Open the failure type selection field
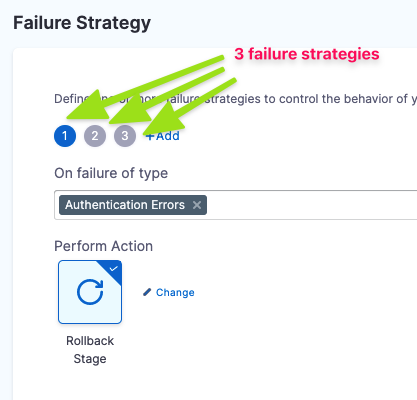Viewport: 417px width, 400px height. pos(235,205)
